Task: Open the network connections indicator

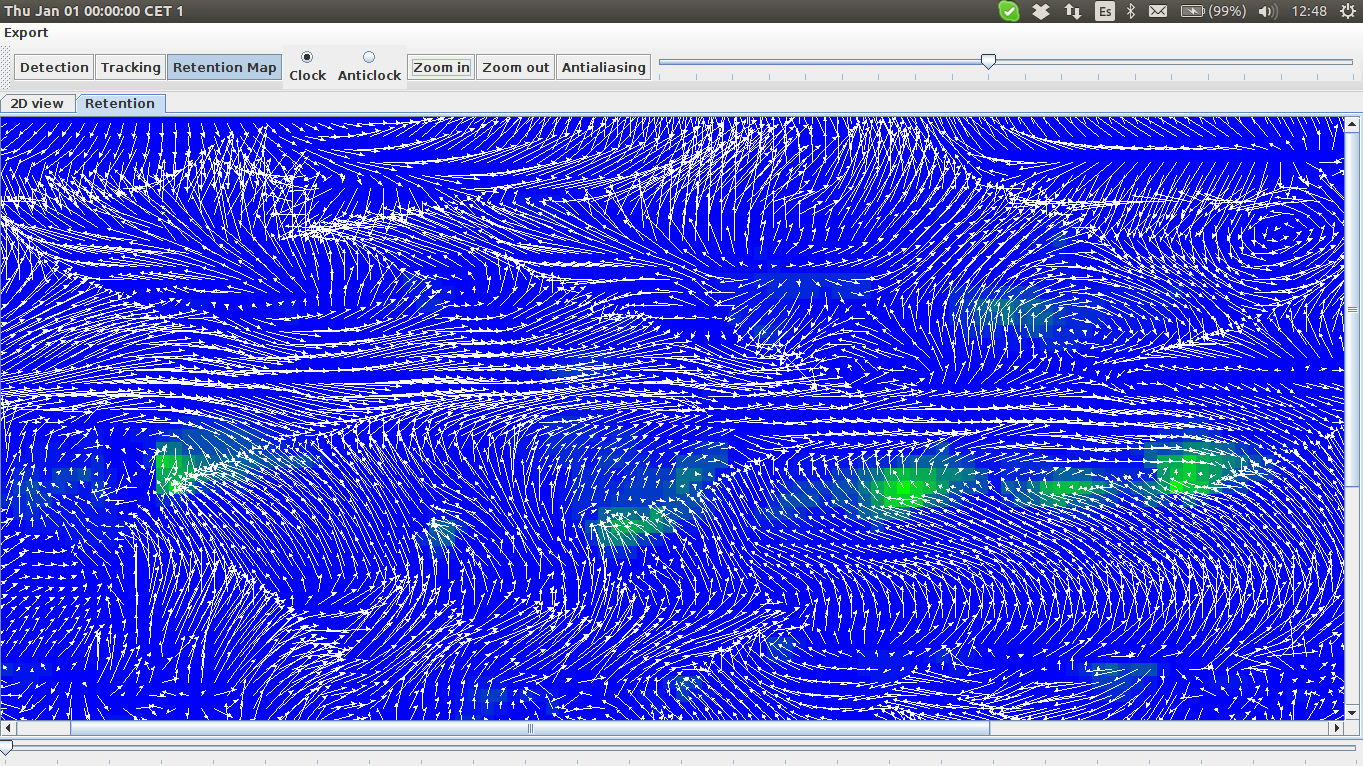Action: [x=1072, y=11]
